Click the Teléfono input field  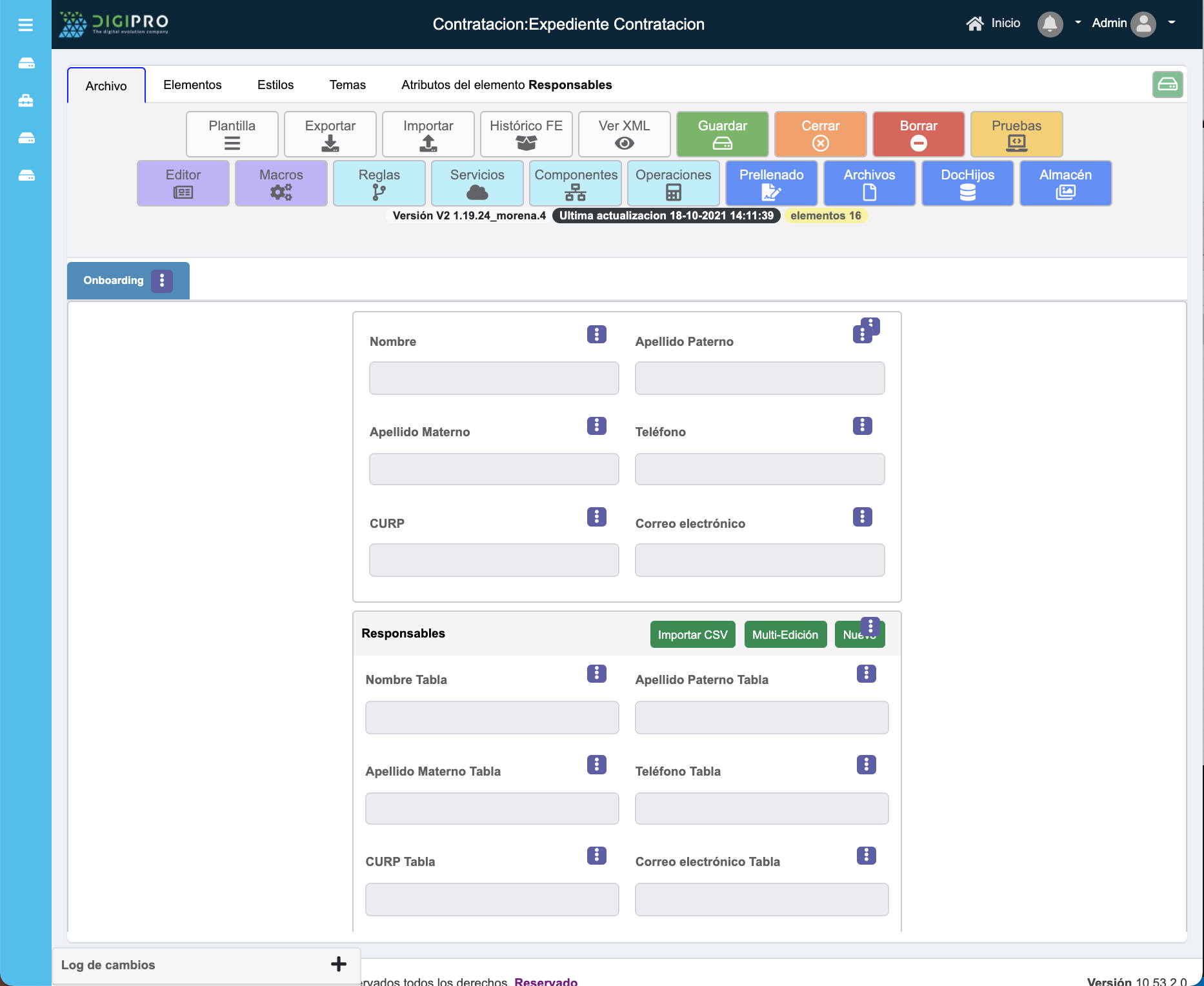(759, 469)
